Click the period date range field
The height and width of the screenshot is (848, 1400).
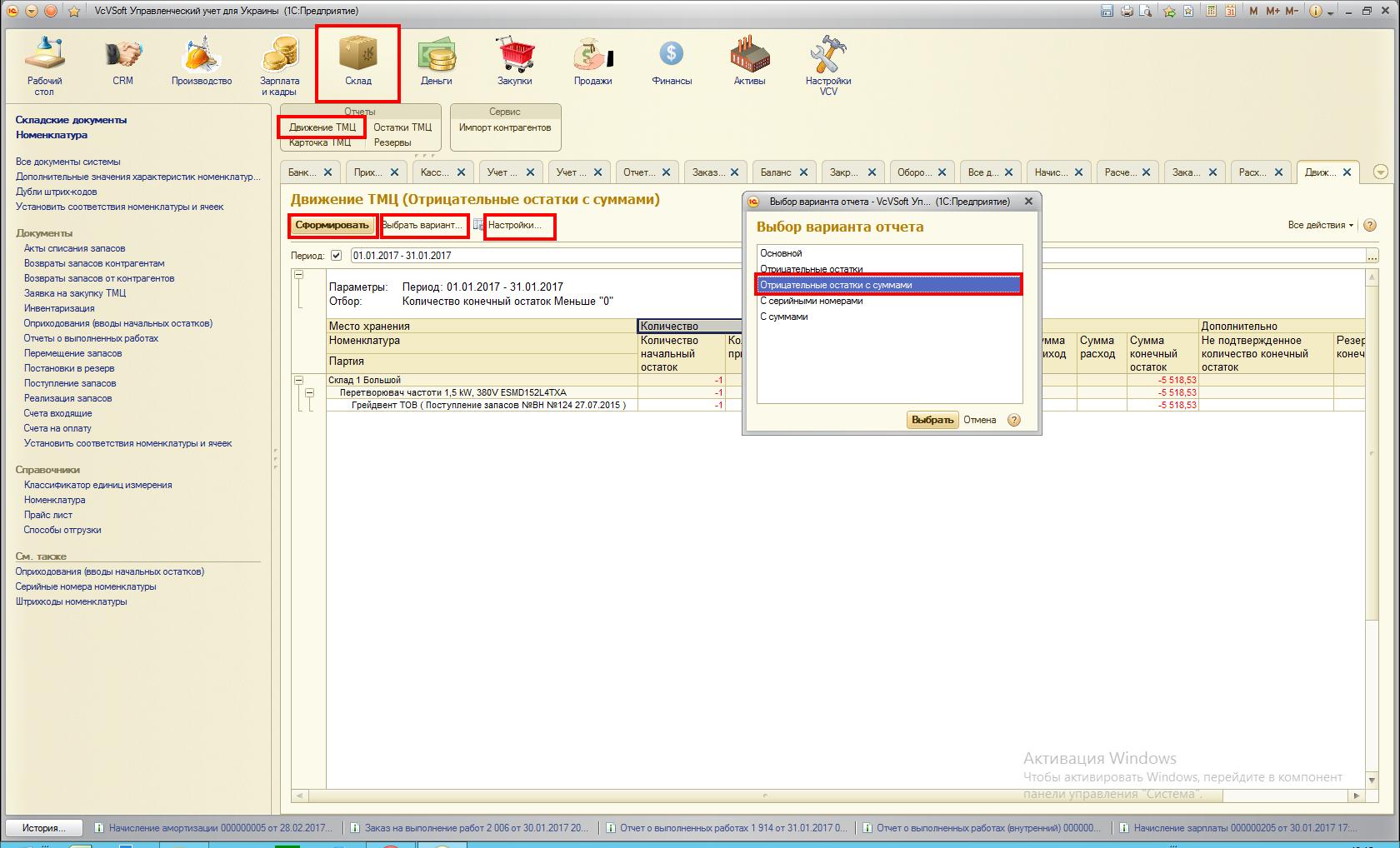point(542,256)
